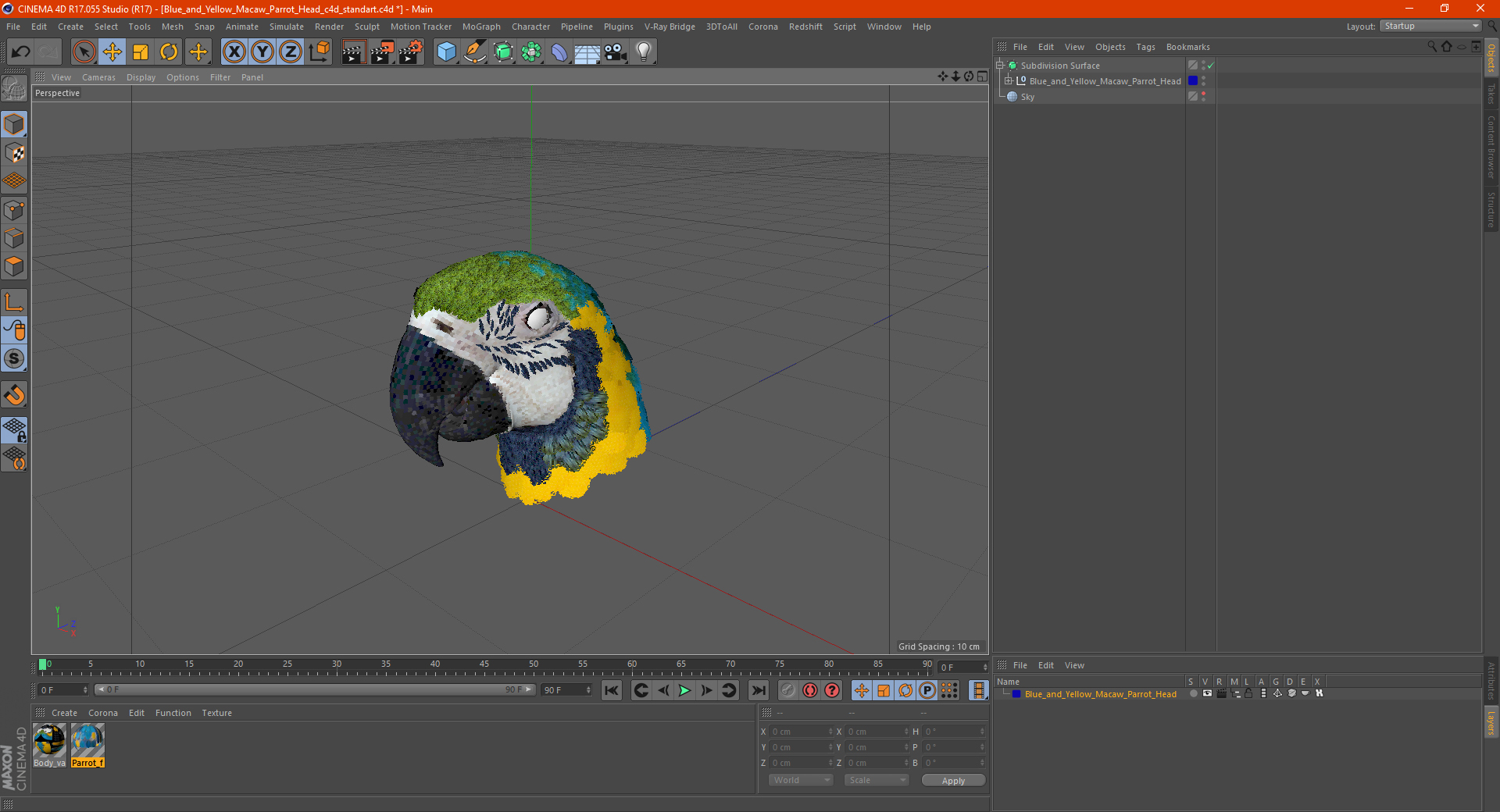Toggle Sky visibility dots
The height and width of the screenshot is (812, 1500).
click(1203, 96)
